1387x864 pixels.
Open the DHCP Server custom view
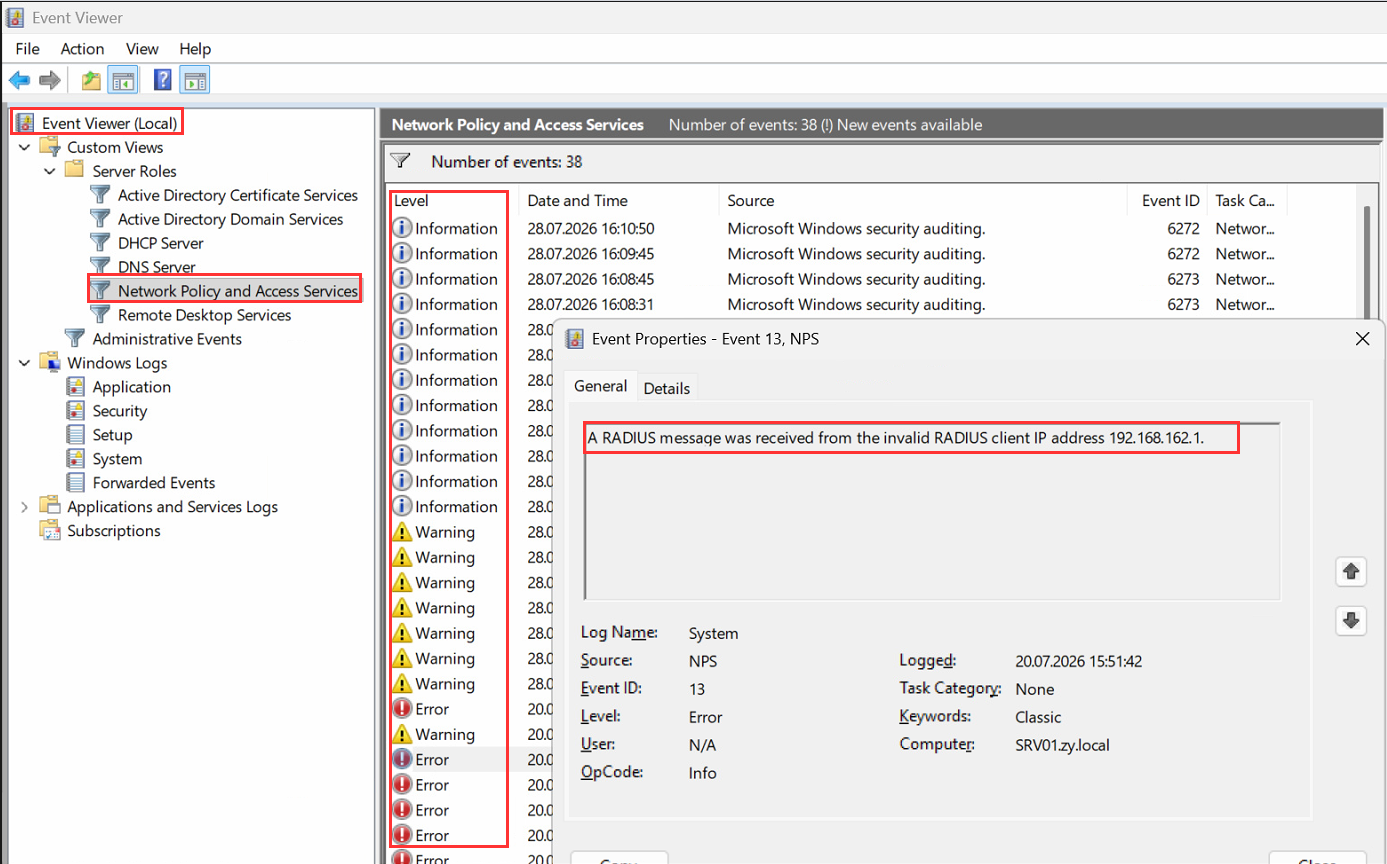tap(160, 243)
